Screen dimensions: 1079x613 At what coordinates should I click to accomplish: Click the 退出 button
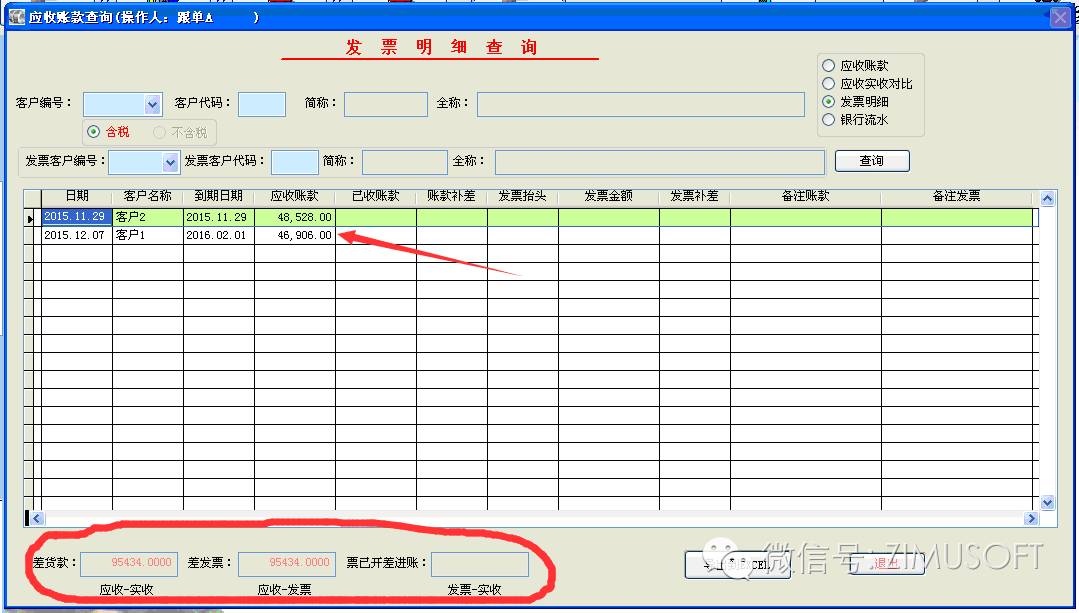click(x=886, y=564)
